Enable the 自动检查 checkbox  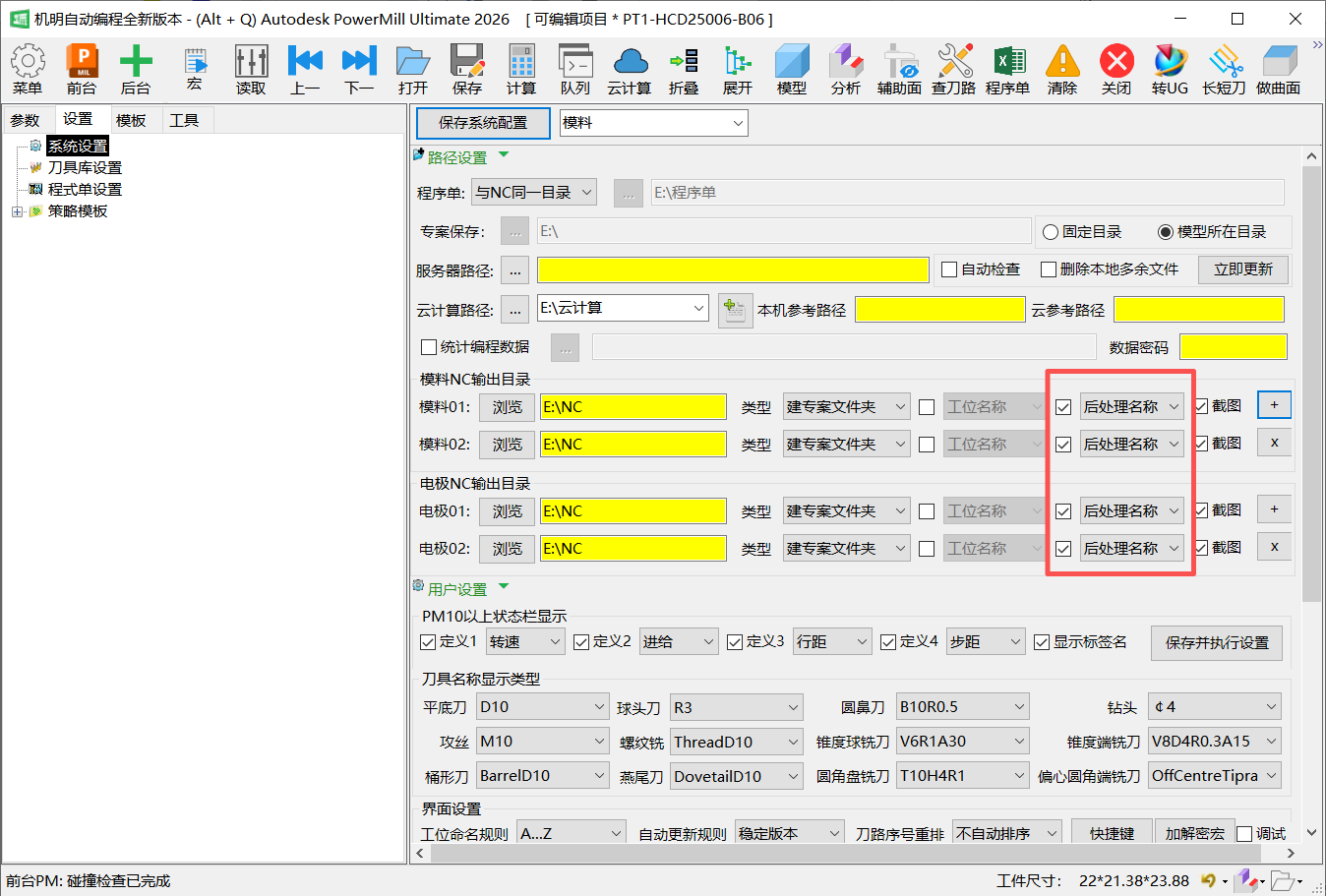click(x=949, y=269)
